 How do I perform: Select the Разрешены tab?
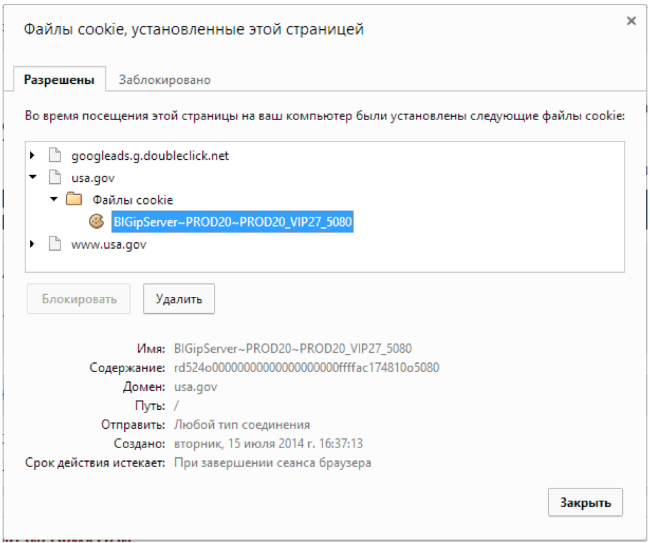click(x=59, y=80)
